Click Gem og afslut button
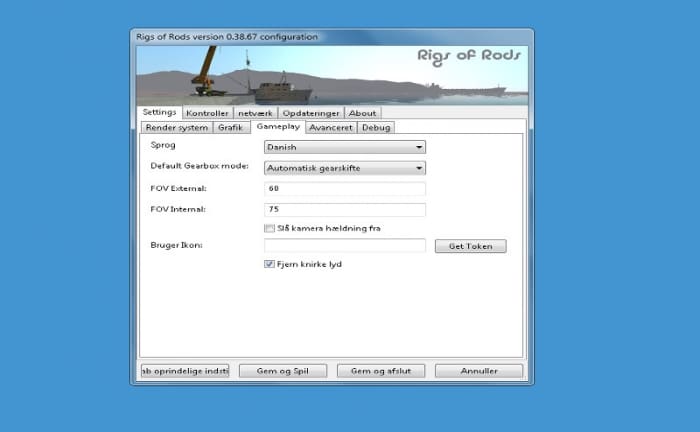 (381, 371)
